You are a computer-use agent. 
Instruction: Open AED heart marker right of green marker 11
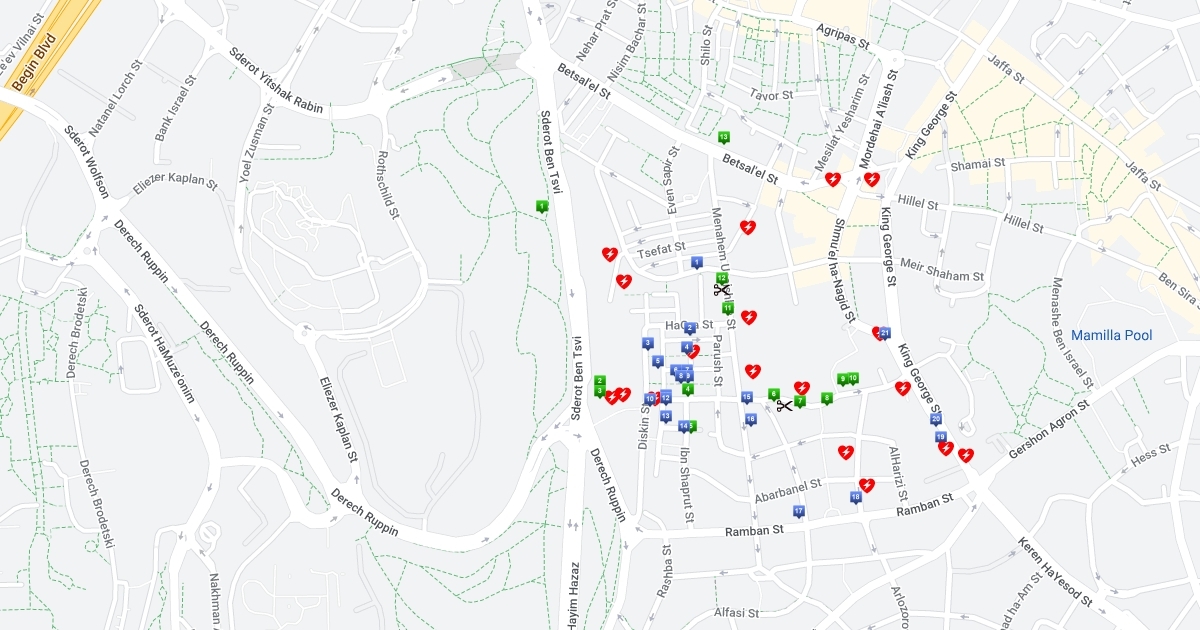click(749, 317)
